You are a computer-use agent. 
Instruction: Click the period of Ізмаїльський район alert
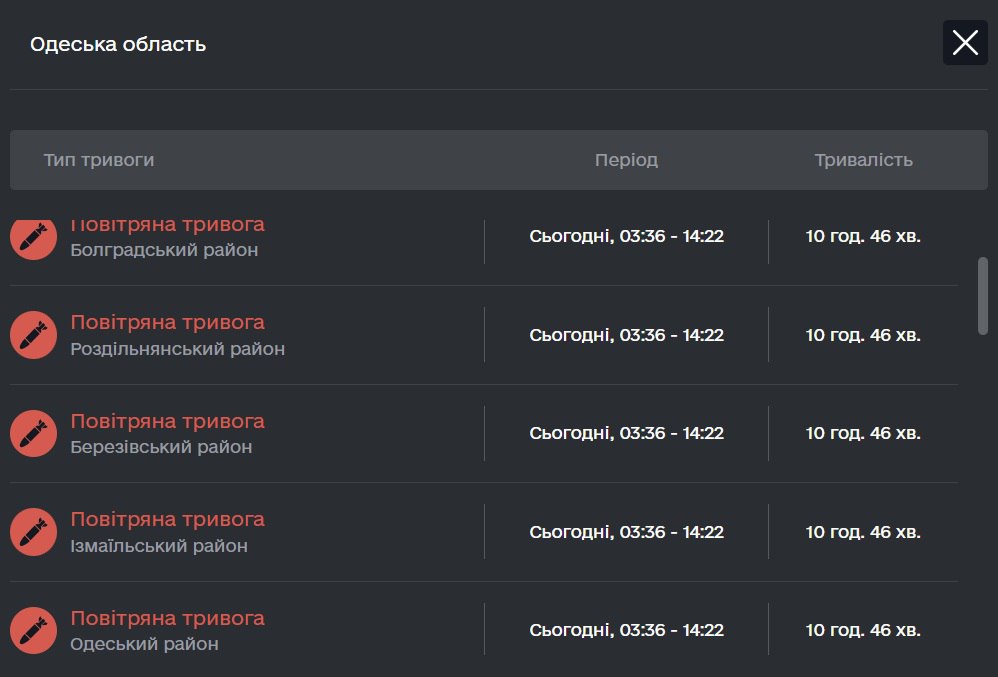626,532
